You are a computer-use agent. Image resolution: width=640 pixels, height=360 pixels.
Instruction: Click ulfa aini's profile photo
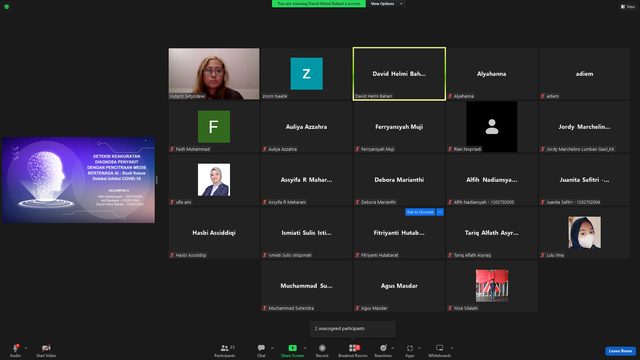coord(214,180)
